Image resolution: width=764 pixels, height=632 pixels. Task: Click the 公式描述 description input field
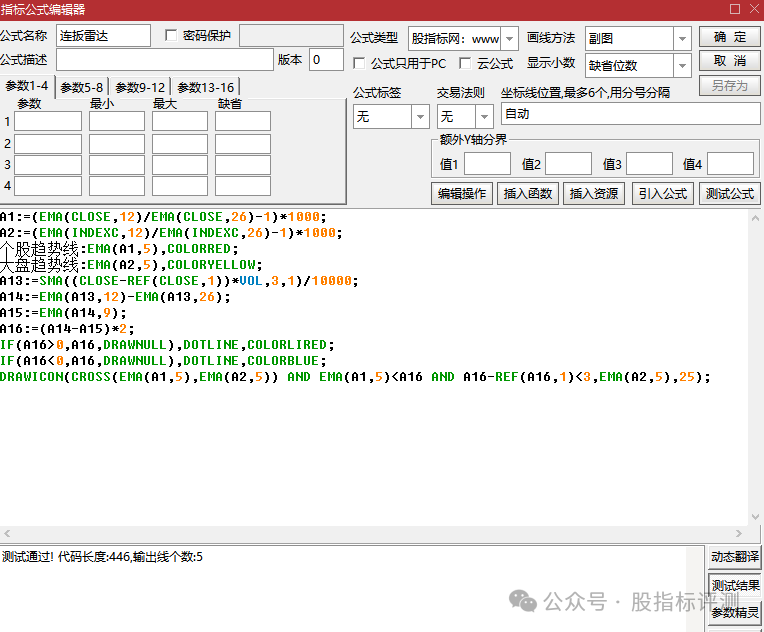[165, 60]
